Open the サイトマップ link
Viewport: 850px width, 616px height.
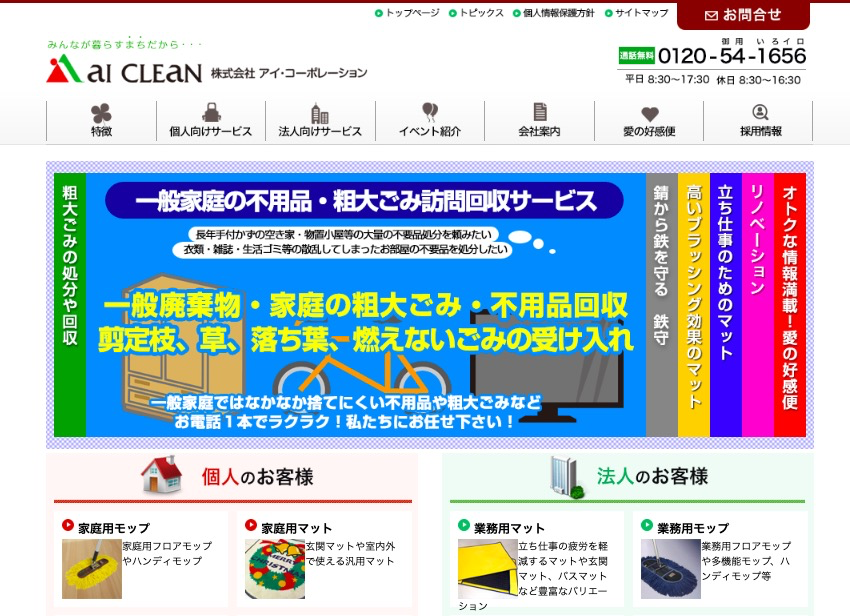[x=641, y=13]
